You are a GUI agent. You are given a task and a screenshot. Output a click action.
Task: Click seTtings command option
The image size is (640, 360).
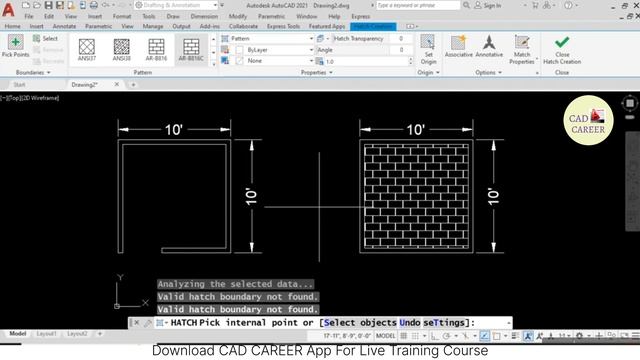pos(444,322)
